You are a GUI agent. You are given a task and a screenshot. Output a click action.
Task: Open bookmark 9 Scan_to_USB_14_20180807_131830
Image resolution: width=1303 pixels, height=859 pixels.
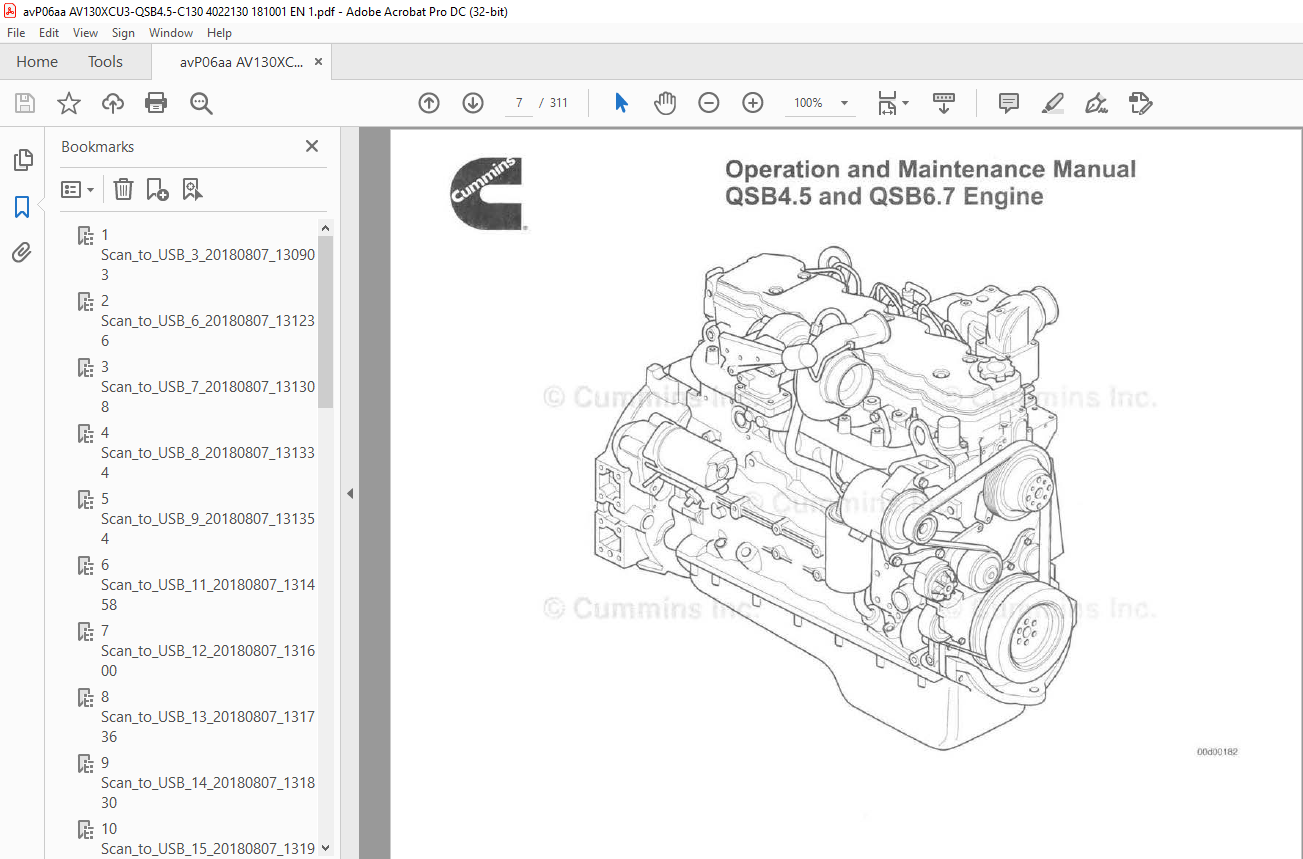tap(207, 782)
